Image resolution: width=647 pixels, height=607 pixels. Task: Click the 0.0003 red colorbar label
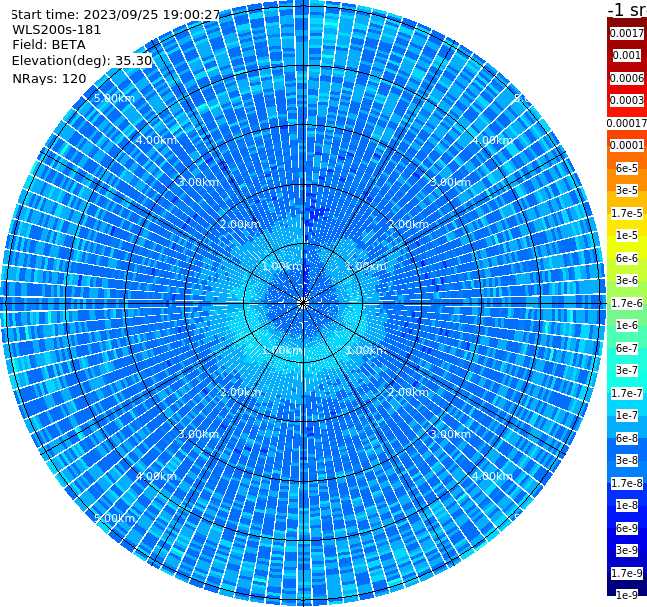click(627, 100)
